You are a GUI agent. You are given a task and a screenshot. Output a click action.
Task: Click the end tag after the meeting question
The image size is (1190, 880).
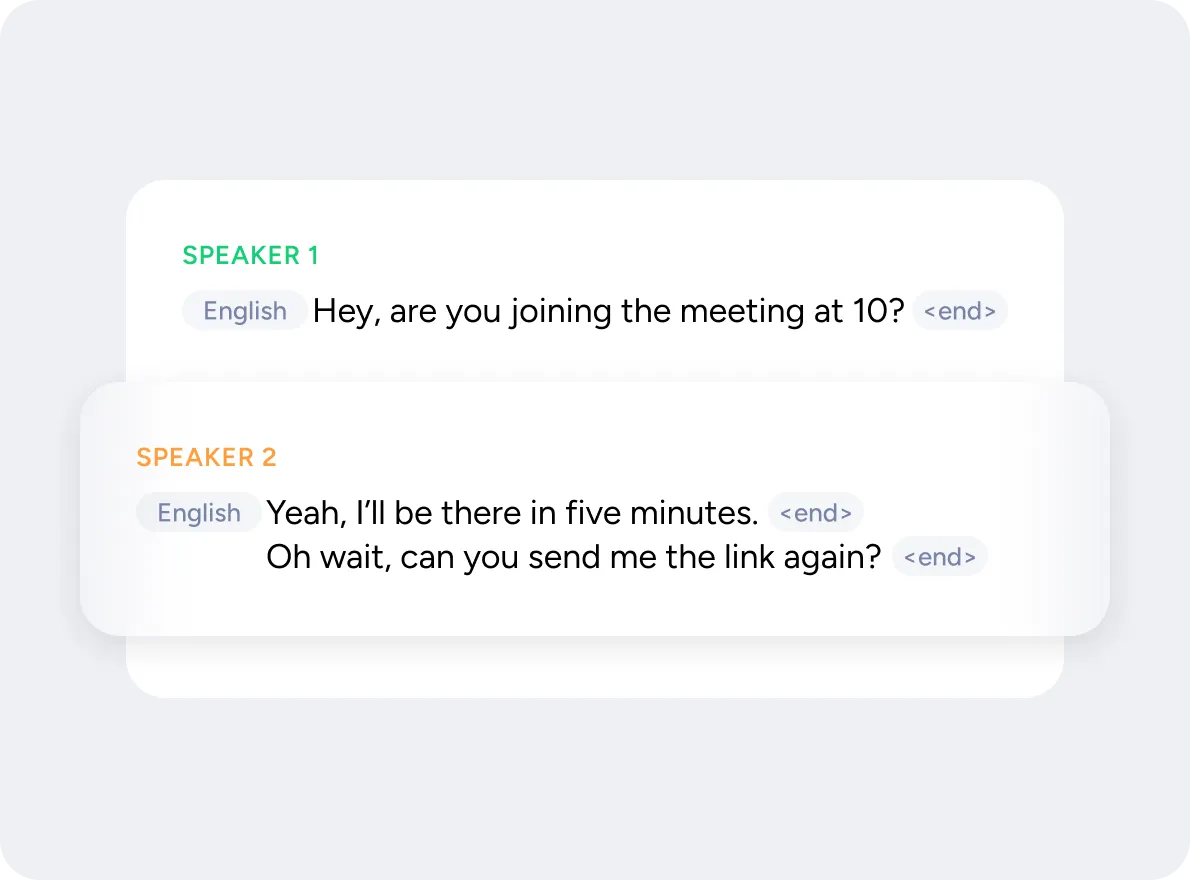pyautogui.click(x=959, y=311)
